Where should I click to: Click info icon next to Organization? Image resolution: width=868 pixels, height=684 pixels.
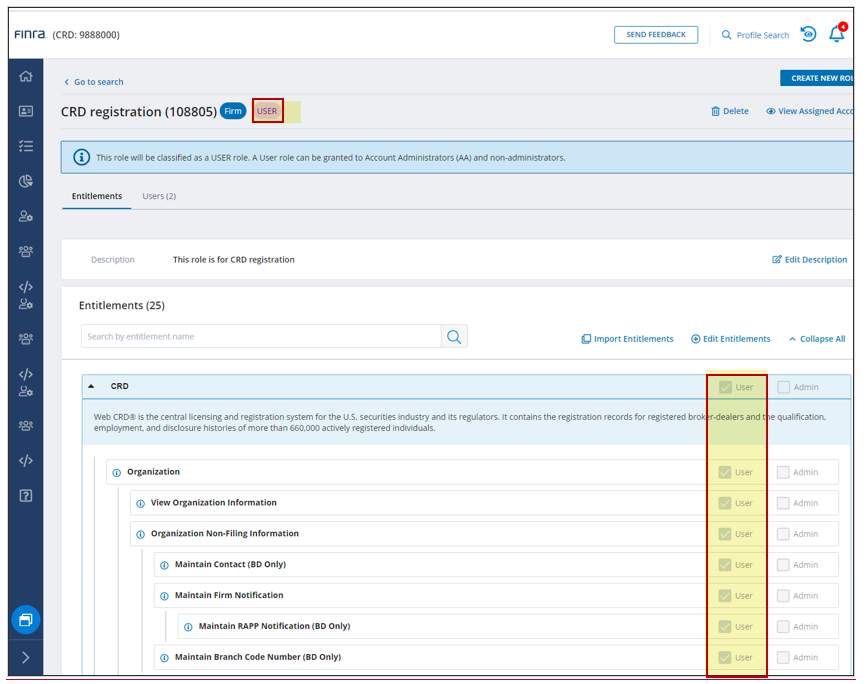pyautogui.click(x=117, y=473)
